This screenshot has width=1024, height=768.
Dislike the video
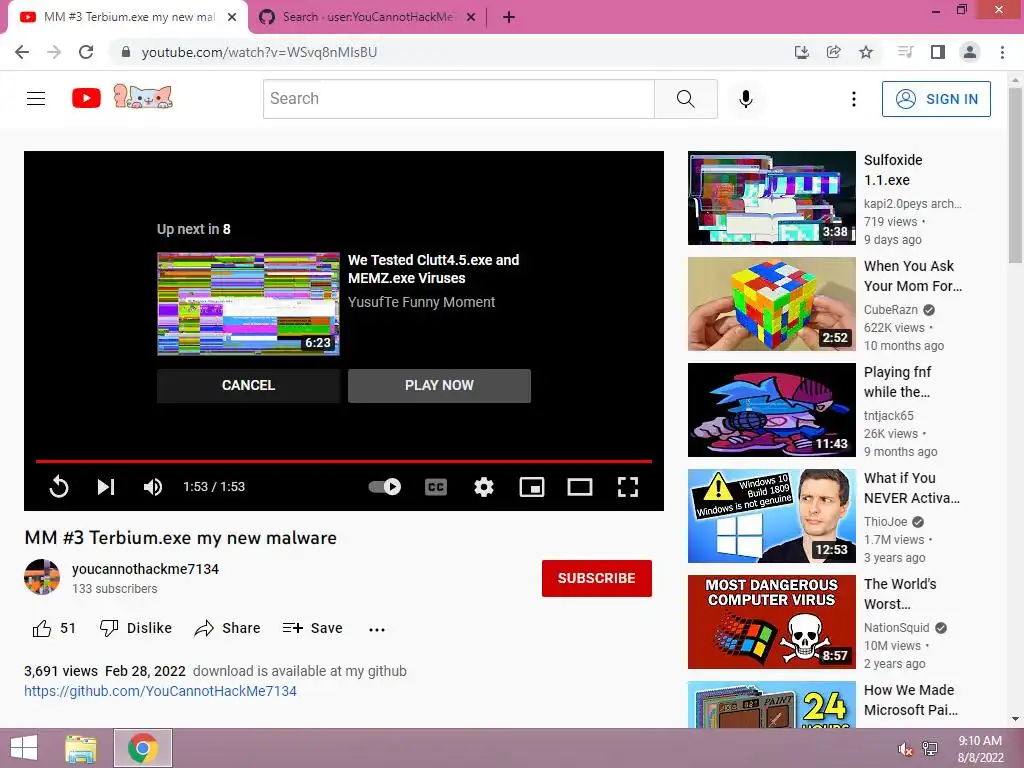pos(135,628)
